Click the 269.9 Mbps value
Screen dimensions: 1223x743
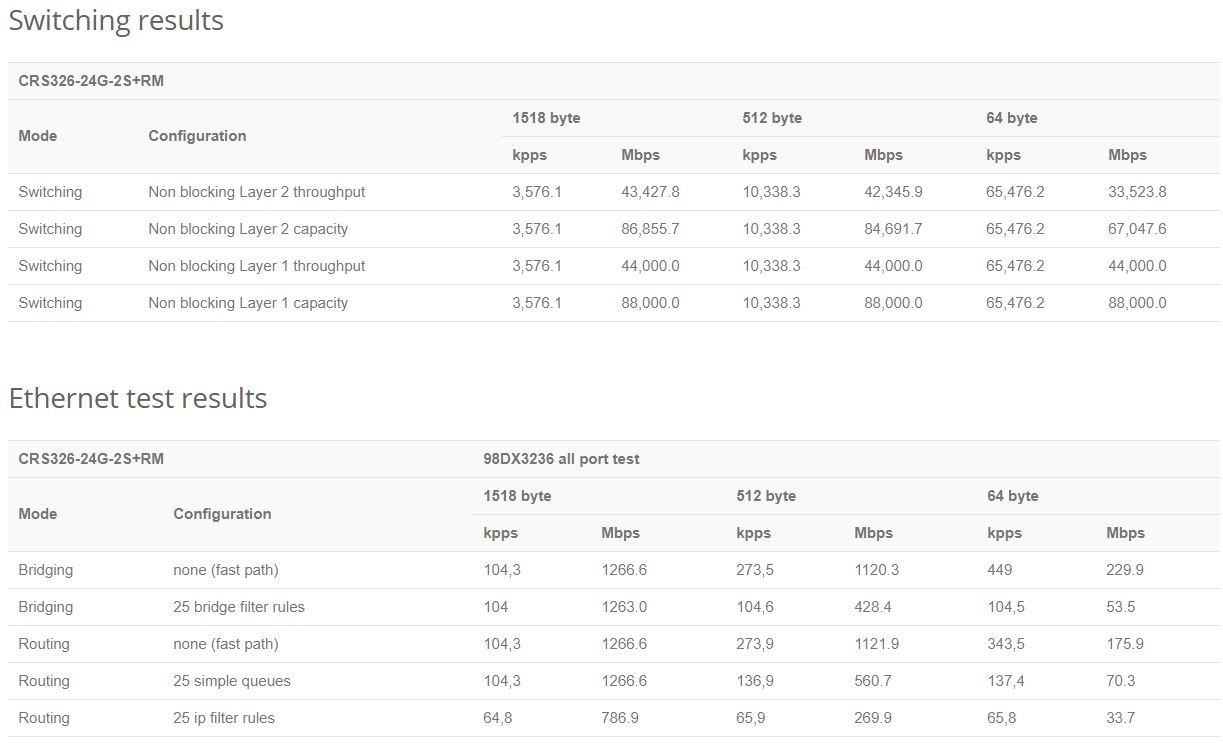pyautogui.click(x=873, y=718)
